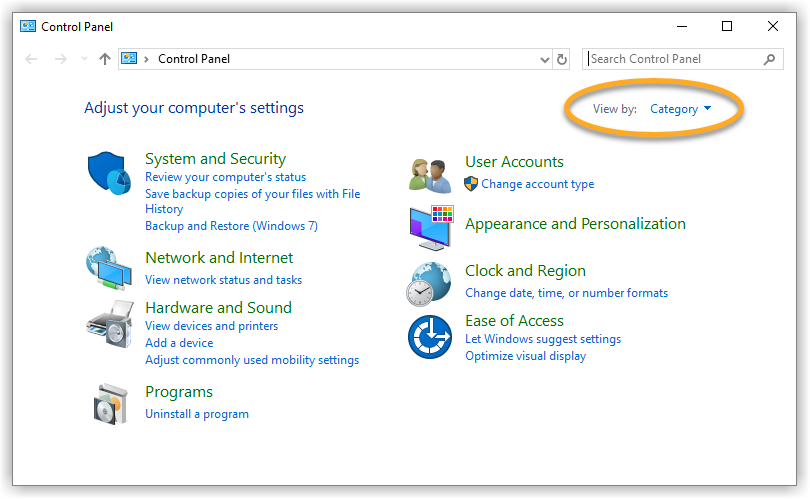Open the recent locations dropdown arrow
Screen dimensions: 810x499
tap(84, 59)
